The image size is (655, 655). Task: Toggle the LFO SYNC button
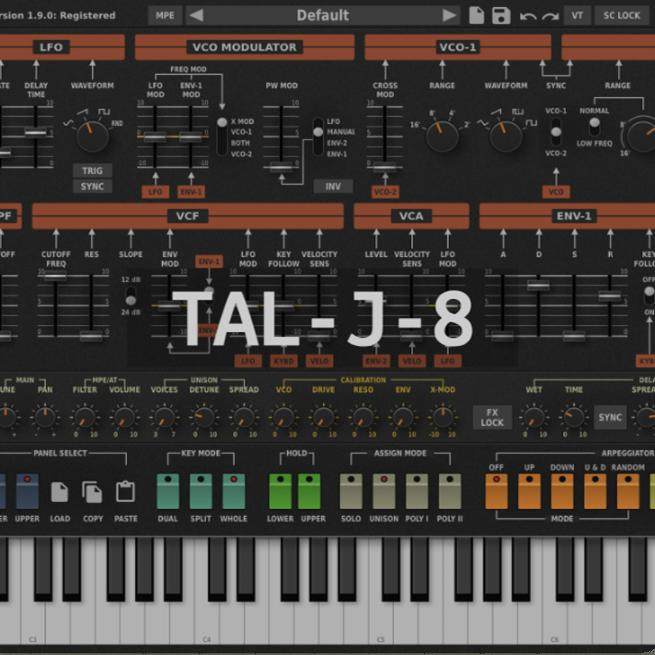tap(92, 186)
